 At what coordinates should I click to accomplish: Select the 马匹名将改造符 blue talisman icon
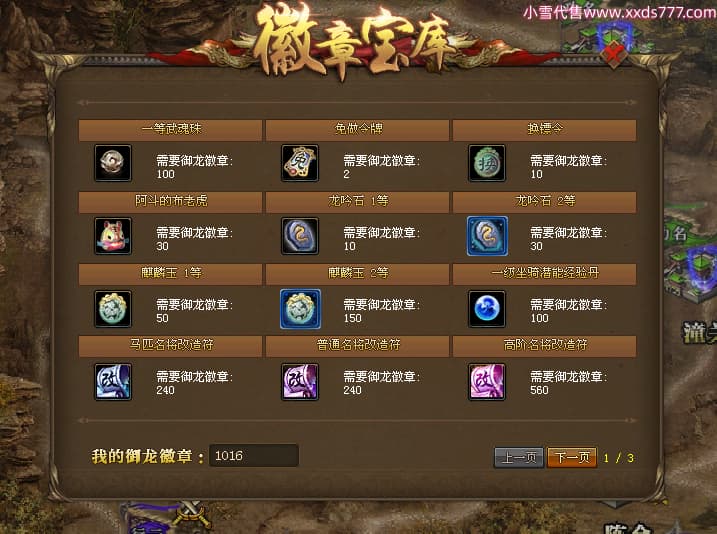[x=113, y=382]
